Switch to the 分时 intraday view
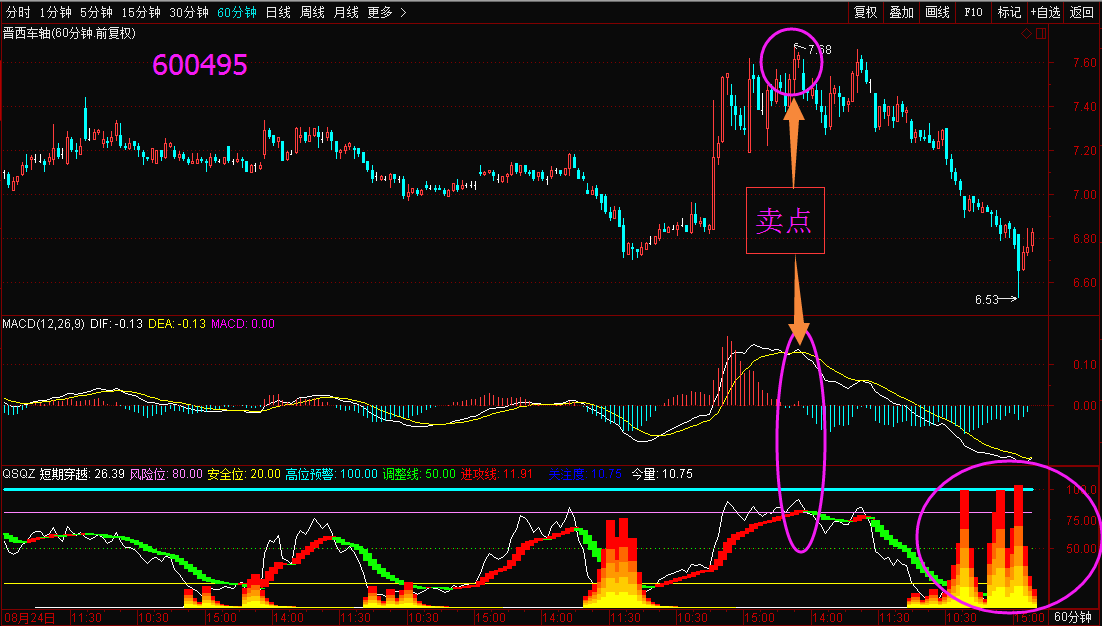1102x626 pixels. [x=18, y=12]
